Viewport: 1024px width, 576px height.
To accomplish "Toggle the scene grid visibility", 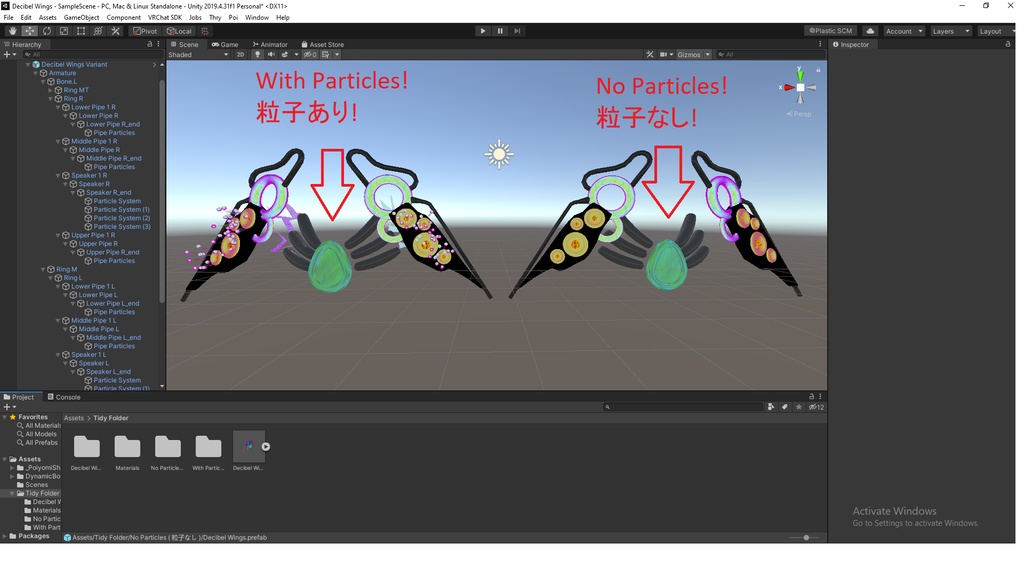I will [325, 54].
